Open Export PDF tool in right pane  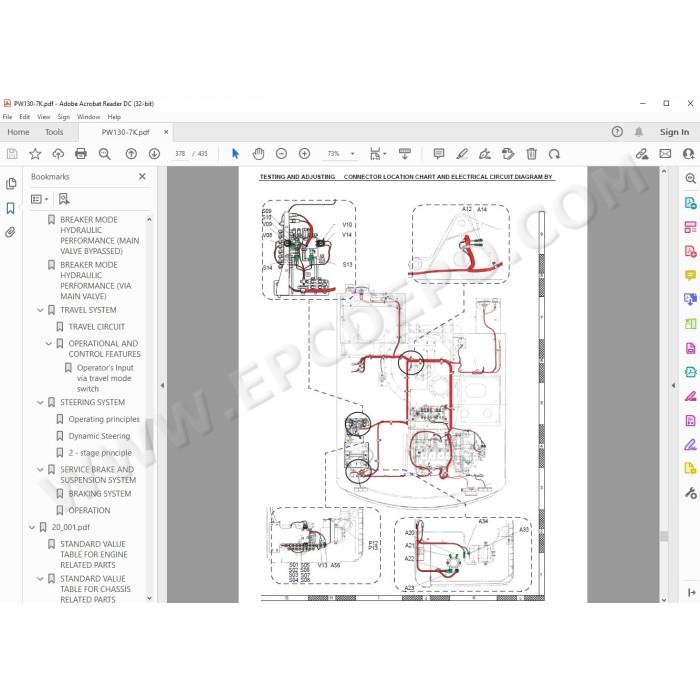[690, 203]
